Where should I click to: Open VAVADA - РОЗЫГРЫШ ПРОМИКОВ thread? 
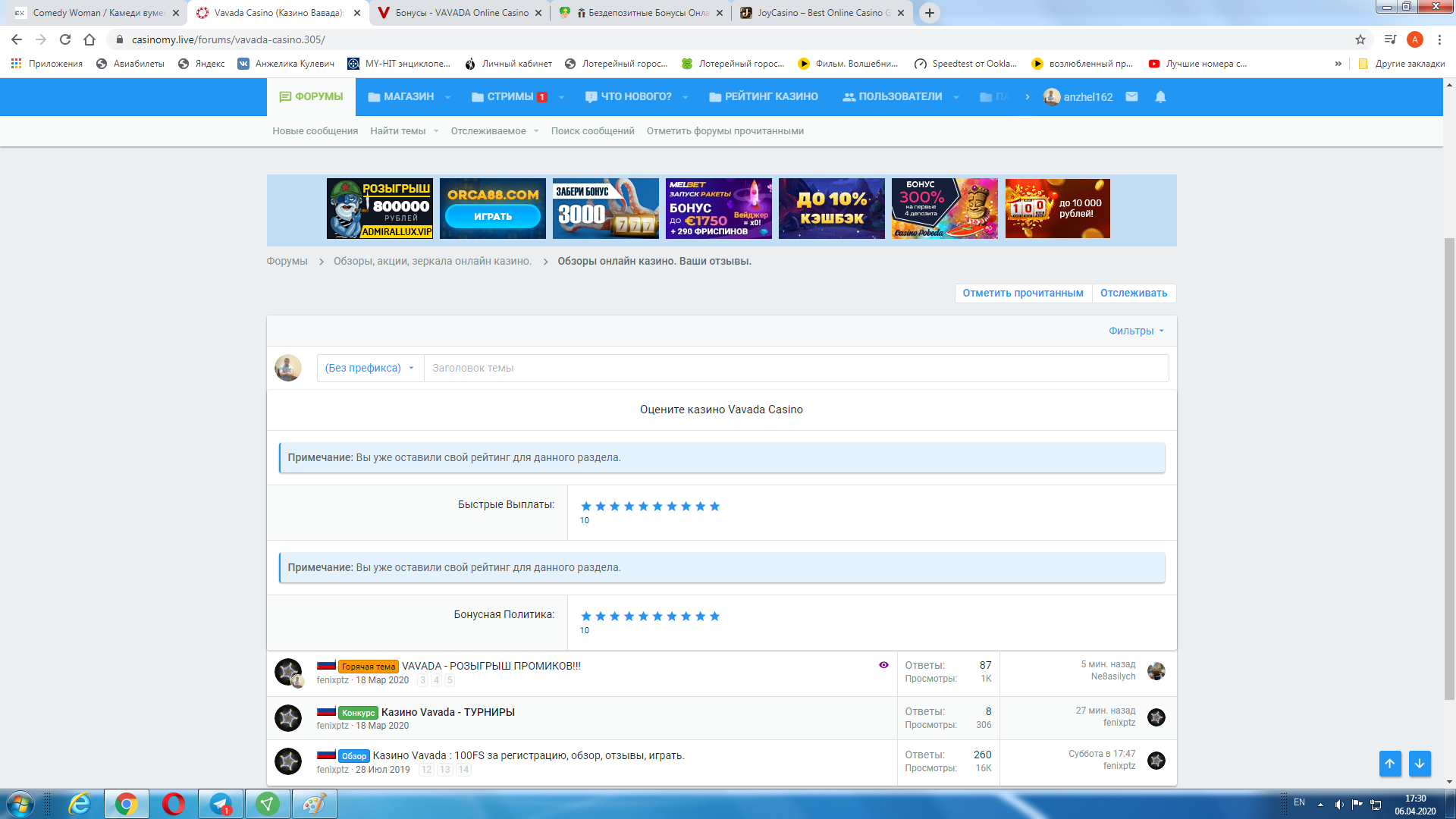coord(491,666)
